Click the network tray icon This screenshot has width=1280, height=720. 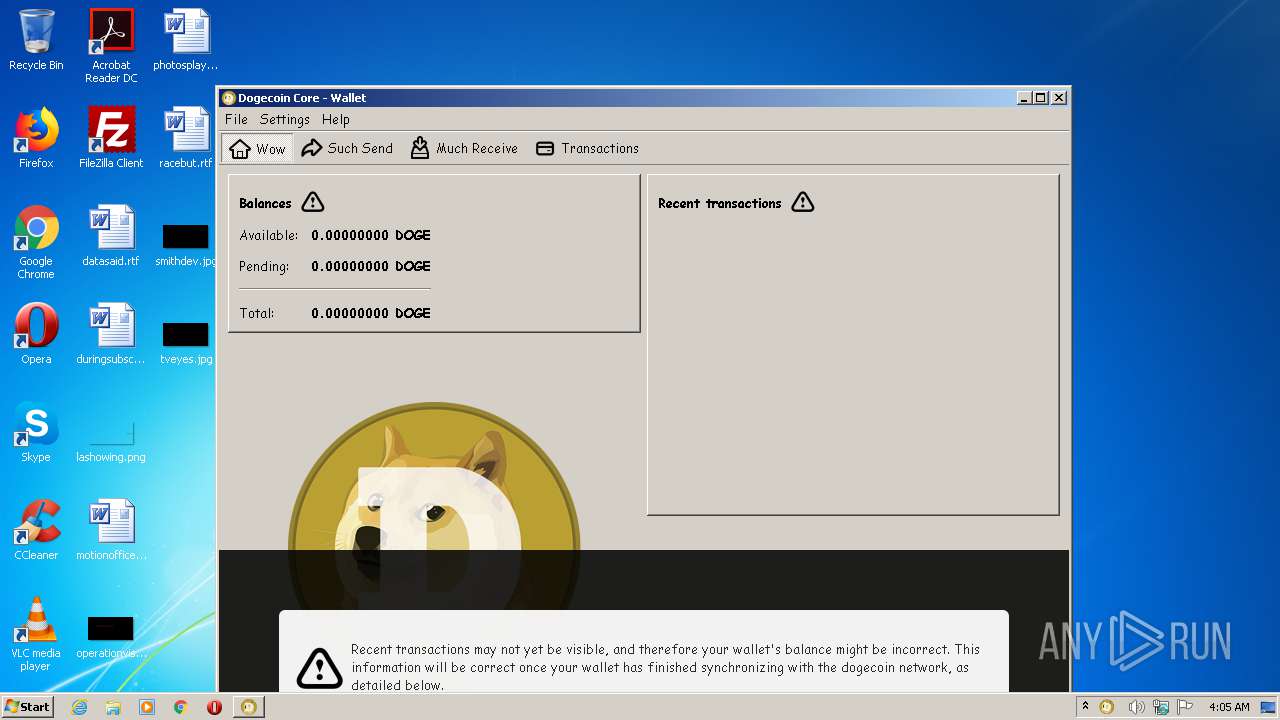click(x=1161, y=707)
